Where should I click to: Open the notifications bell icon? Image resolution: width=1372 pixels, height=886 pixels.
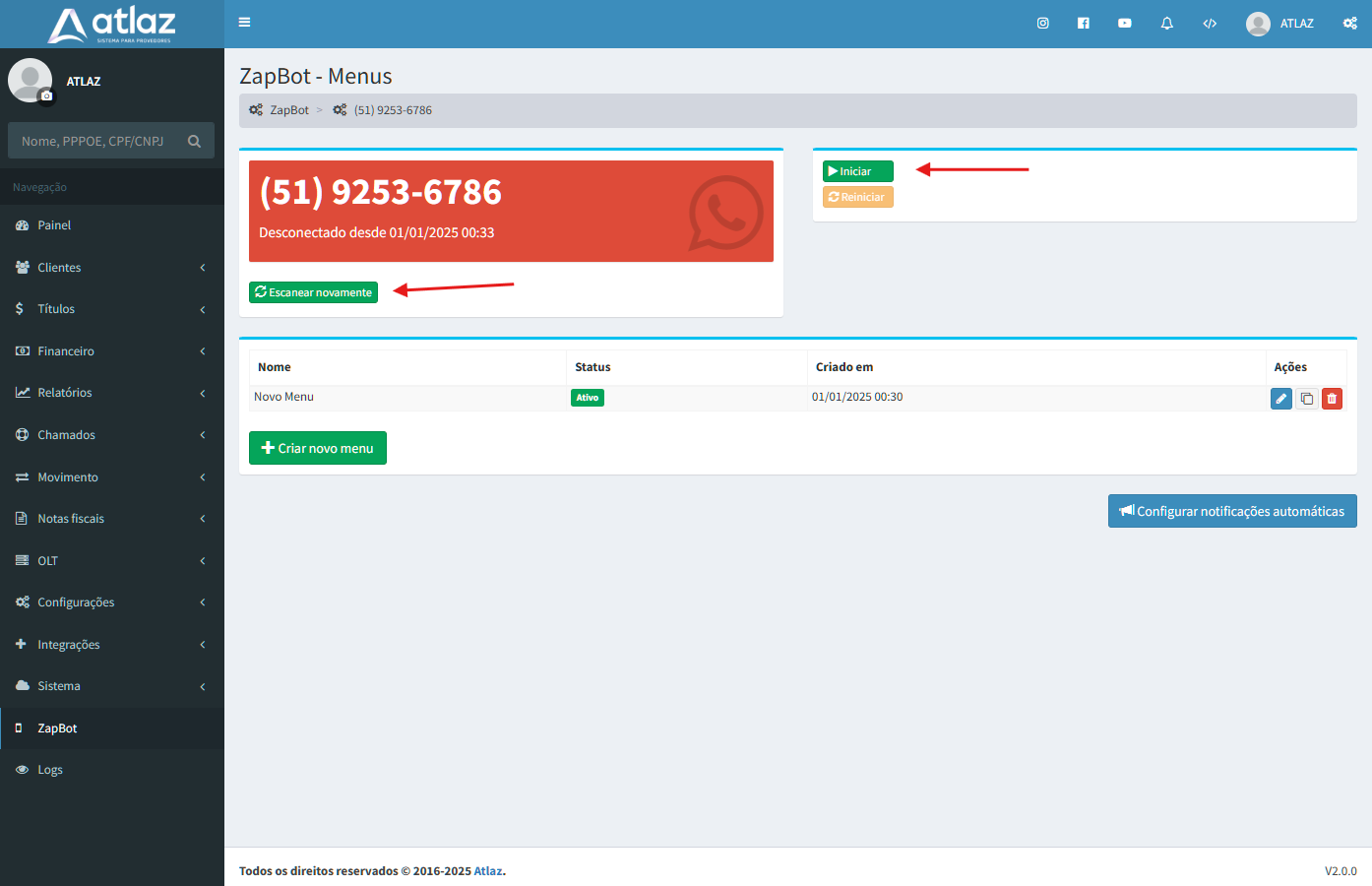pyautogui.click(x=1166, y=23)
